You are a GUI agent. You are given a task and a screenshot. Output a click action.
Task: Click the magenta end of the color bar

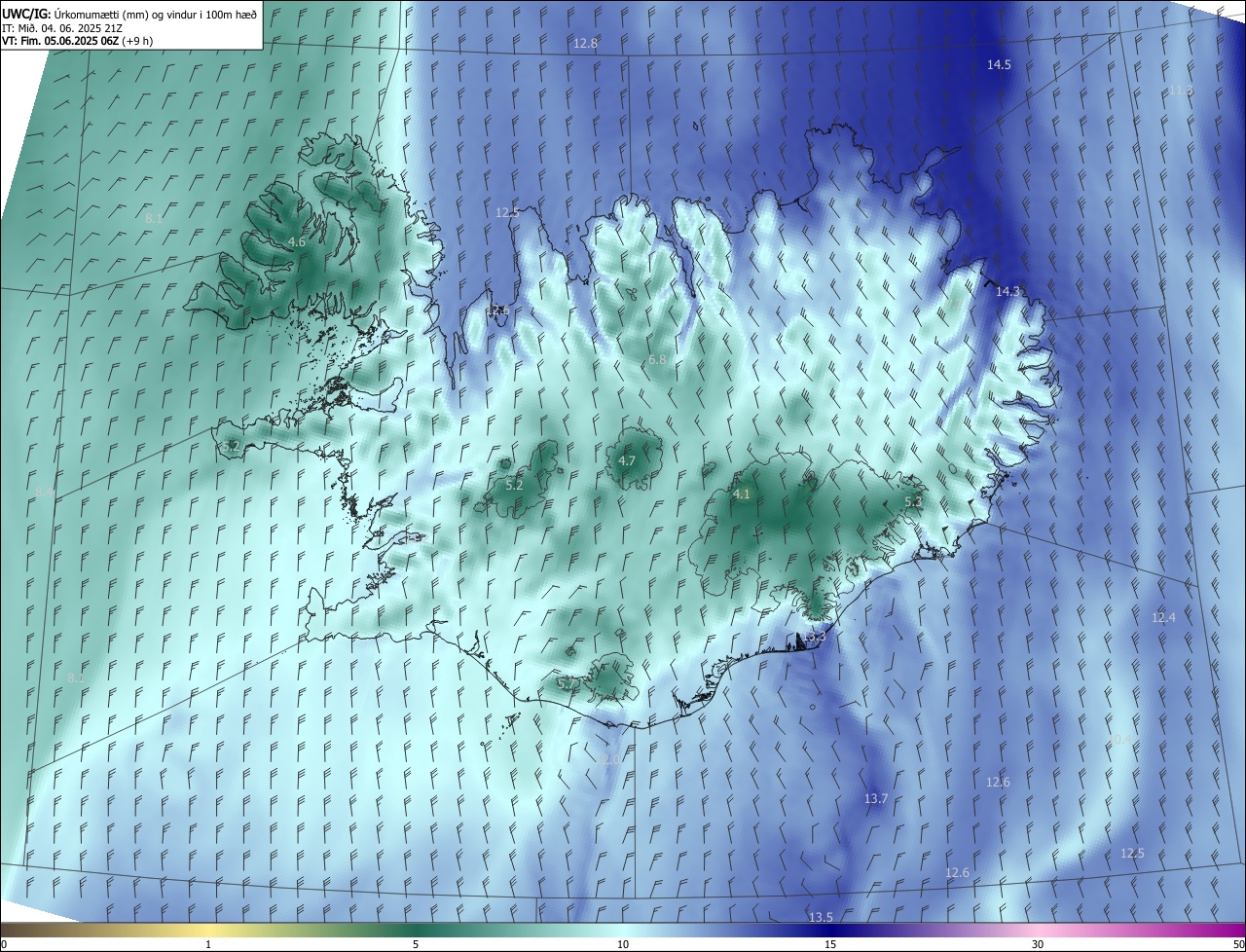click(x=1231, y=931)
